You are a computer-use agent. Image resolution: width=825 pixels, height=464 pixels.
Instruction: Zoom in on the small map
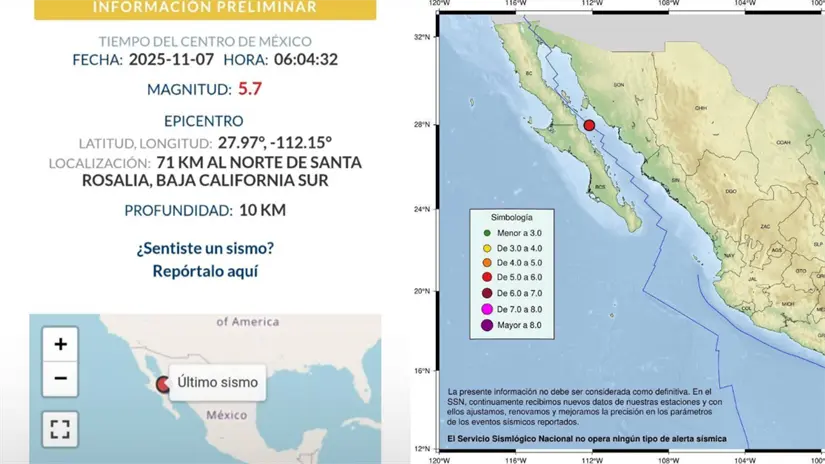(x=60, y=344)
